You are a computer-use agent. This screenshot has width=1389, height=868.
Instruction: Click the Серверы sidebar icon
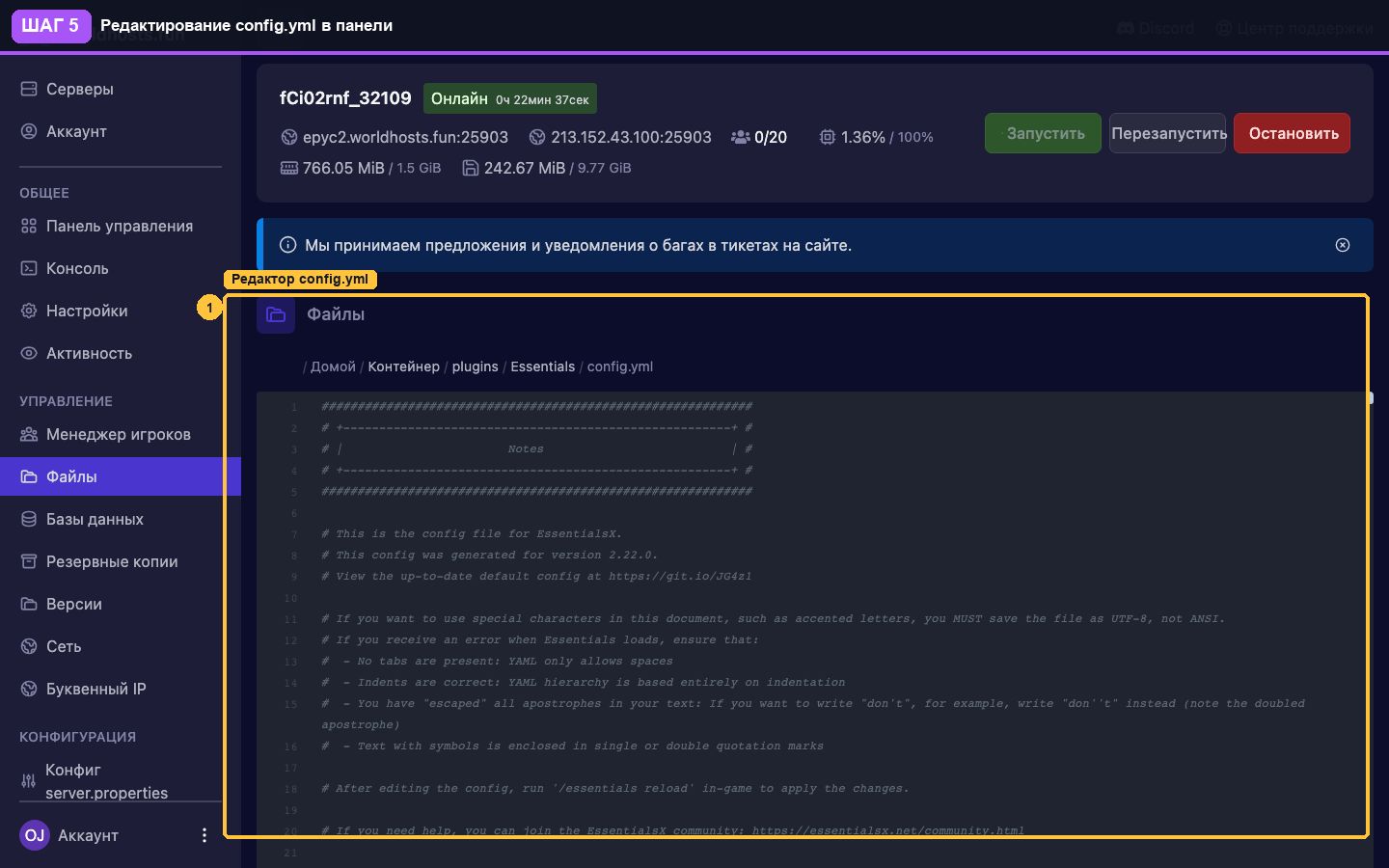(29, 89)
